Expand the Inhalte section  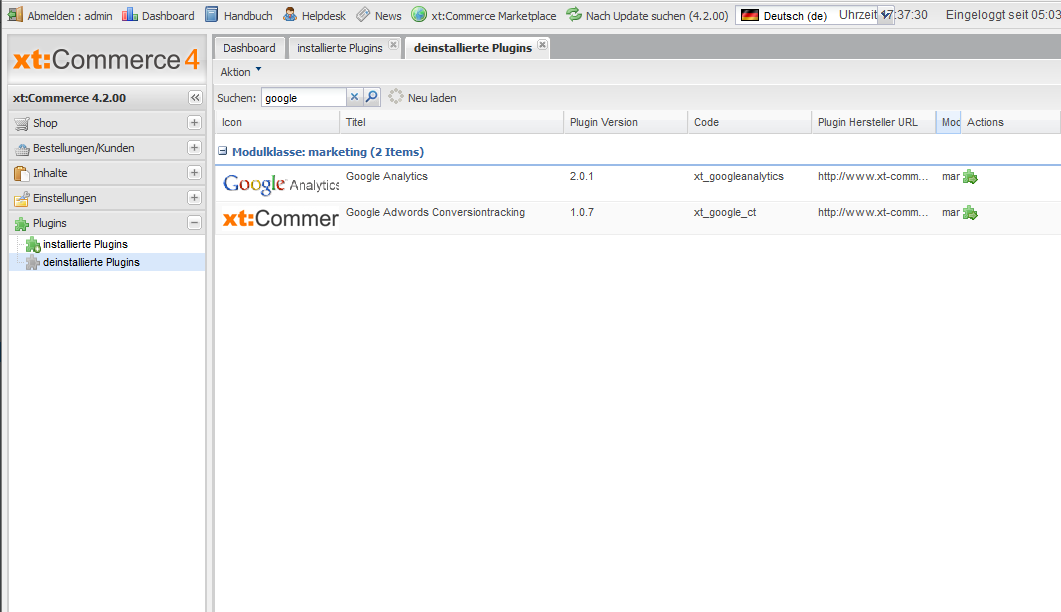point(194,173)
